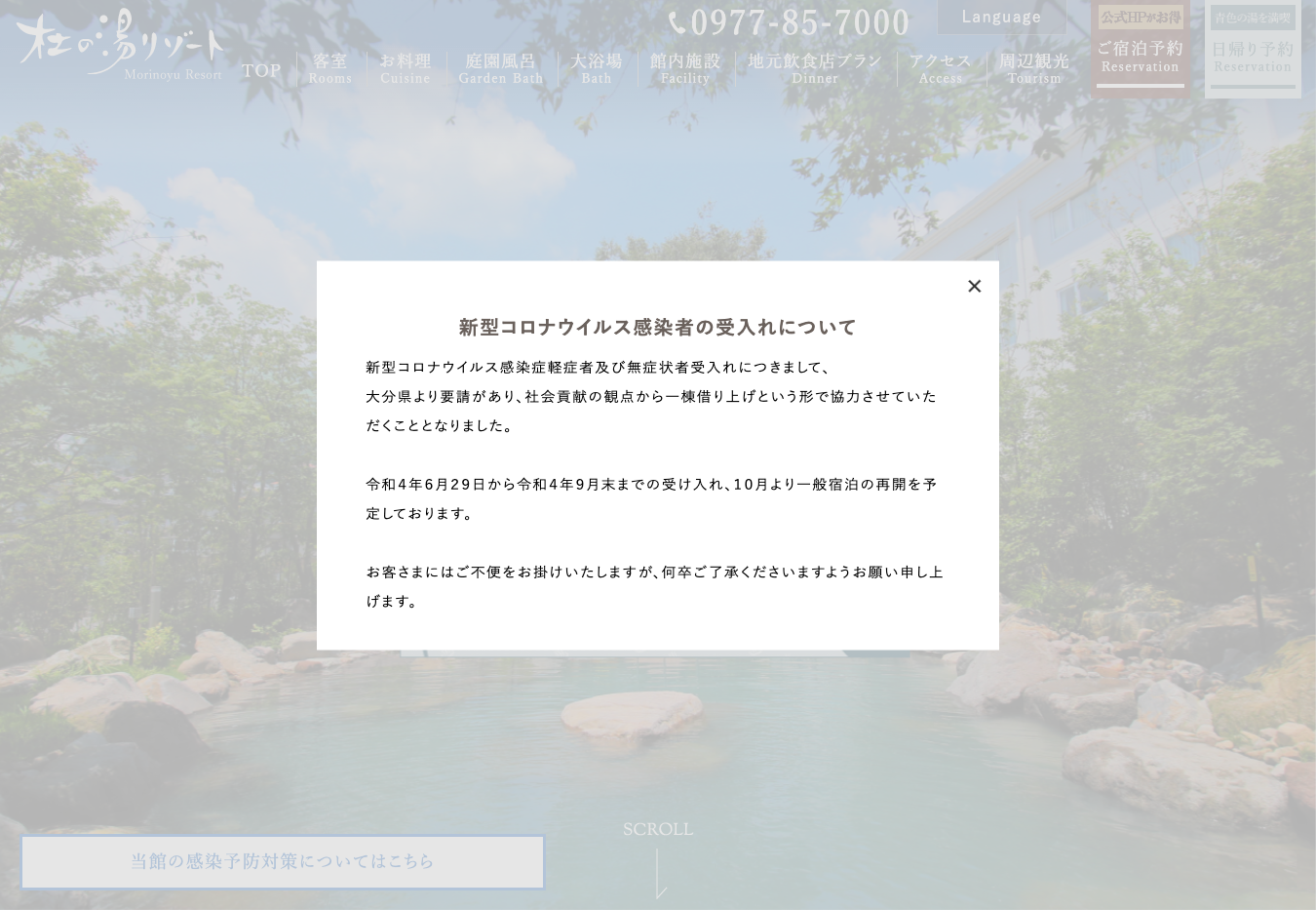Open the Language selector
1316x910 pixels.
coord(1001,17)
